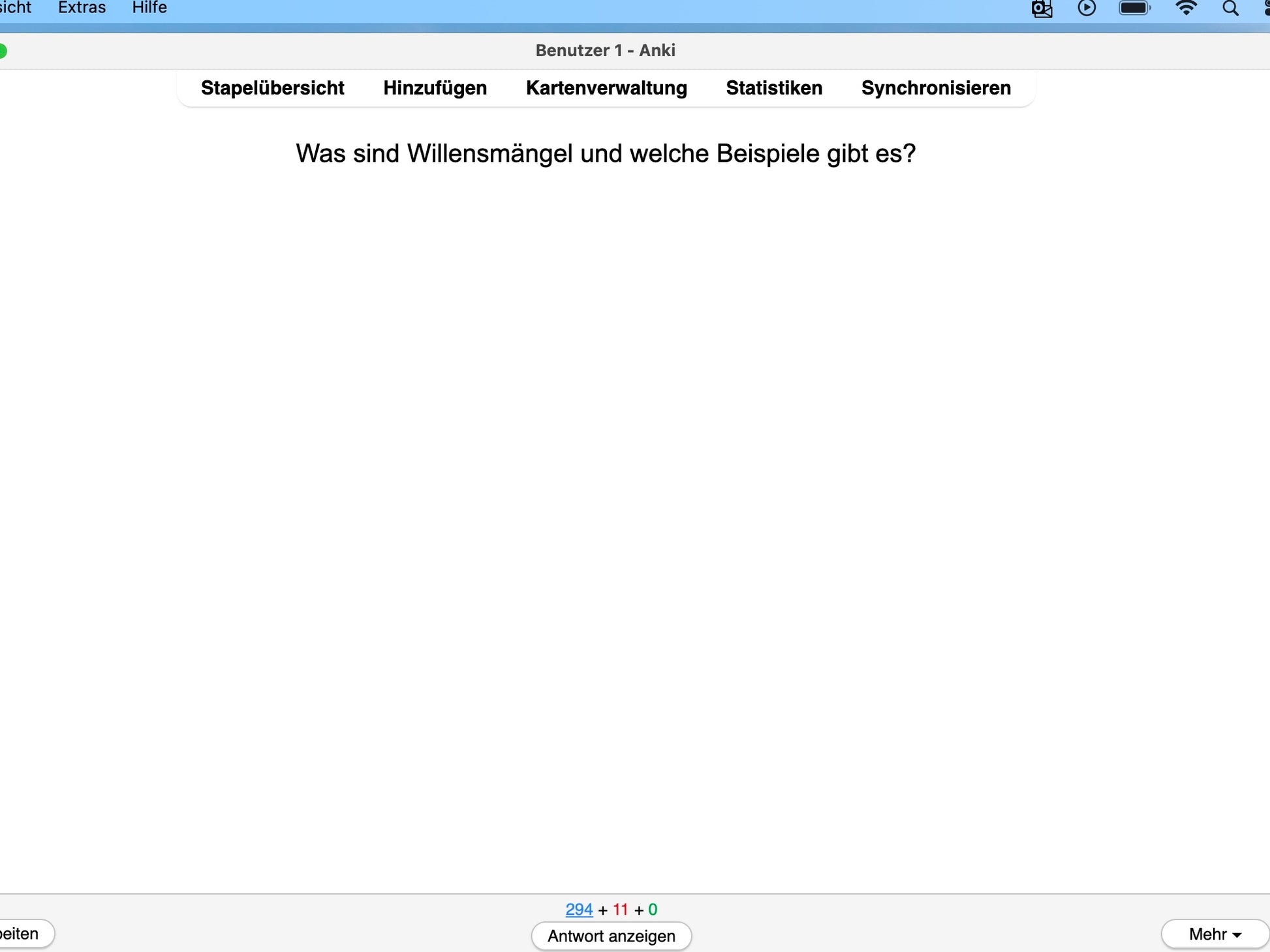
Task: Open Kartenverwaltung
Action: tap(606, 88)
